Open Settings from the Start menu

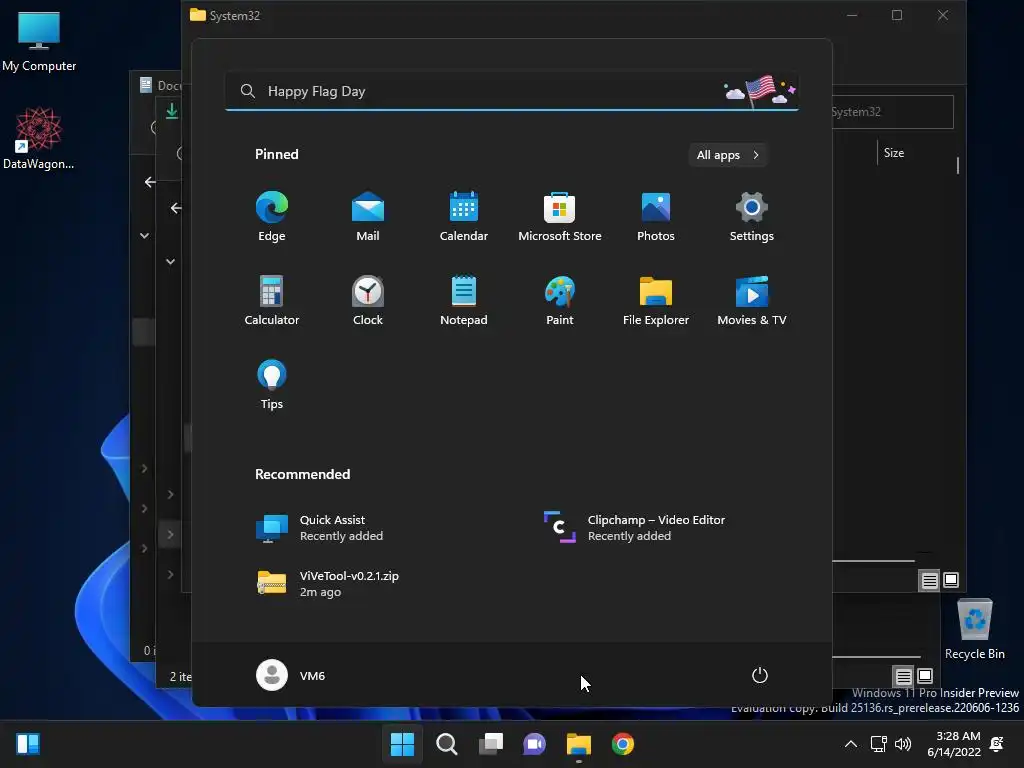tap(752, 217)
